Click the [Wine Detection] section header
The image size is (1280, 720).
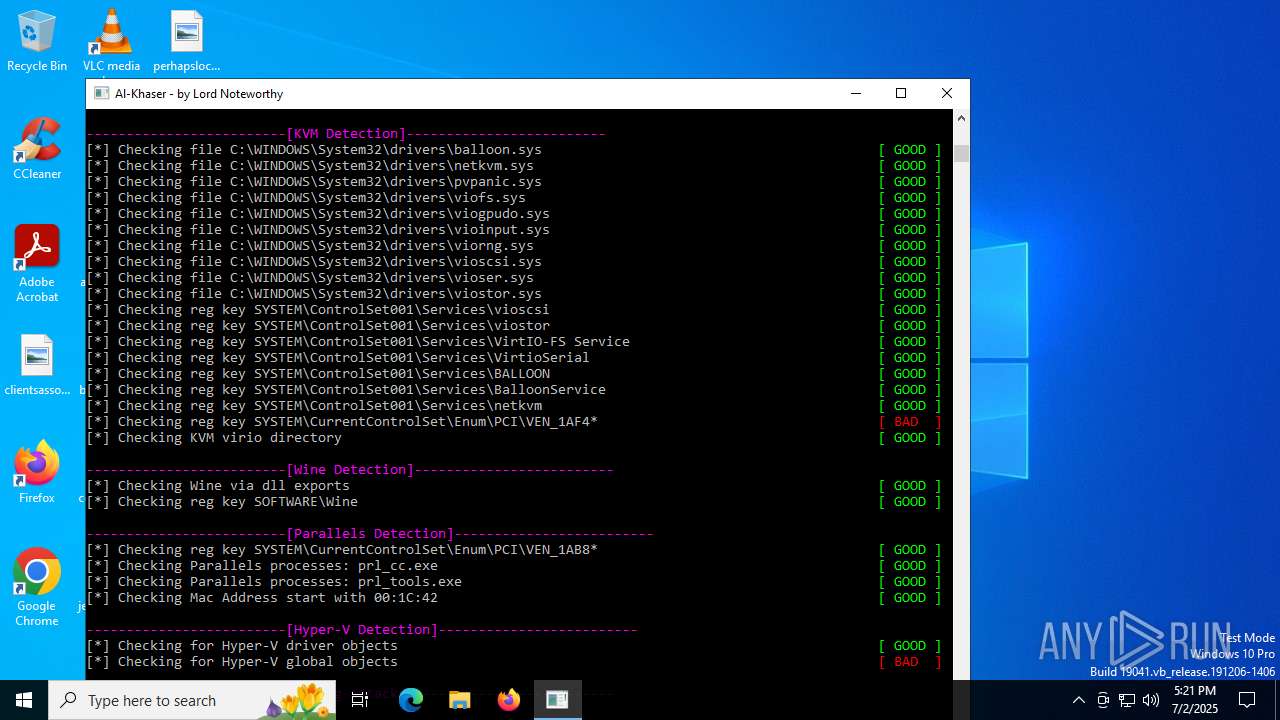350,469
